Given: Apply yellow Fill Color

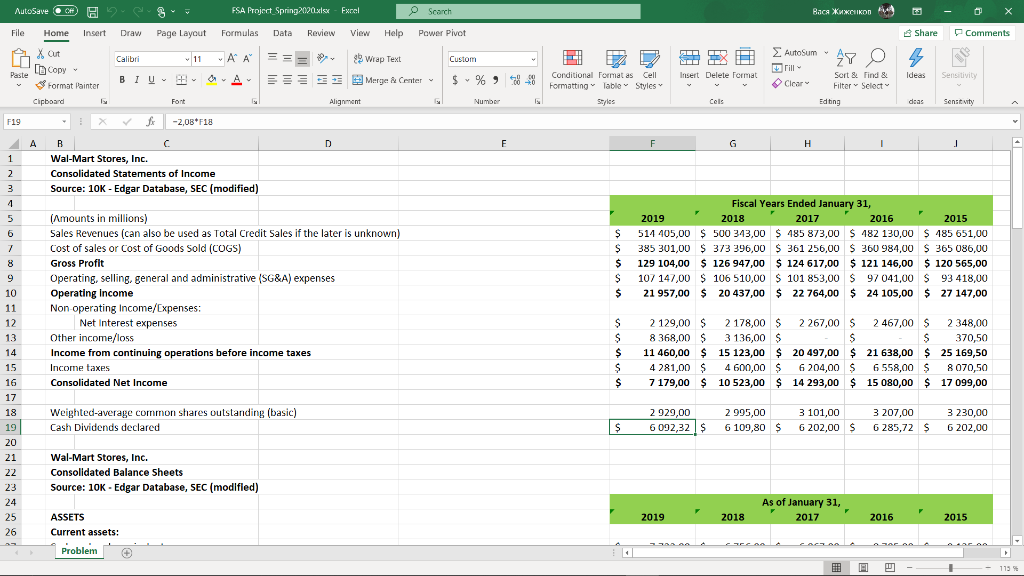Looking at the screenshot, I should [x=211, y=80].
